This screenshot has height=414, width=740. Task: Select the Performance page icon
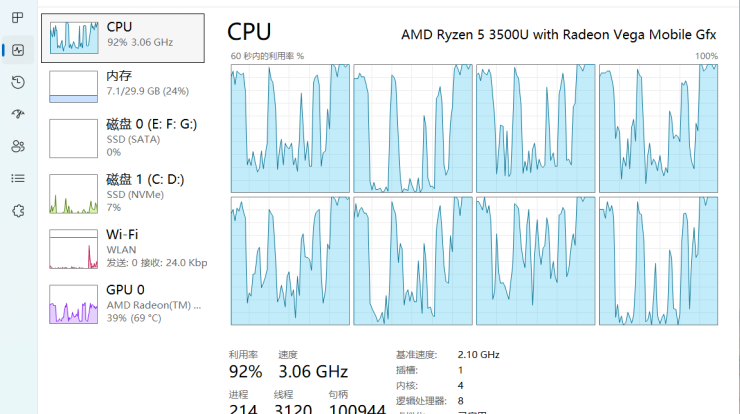tap(17, 49)
